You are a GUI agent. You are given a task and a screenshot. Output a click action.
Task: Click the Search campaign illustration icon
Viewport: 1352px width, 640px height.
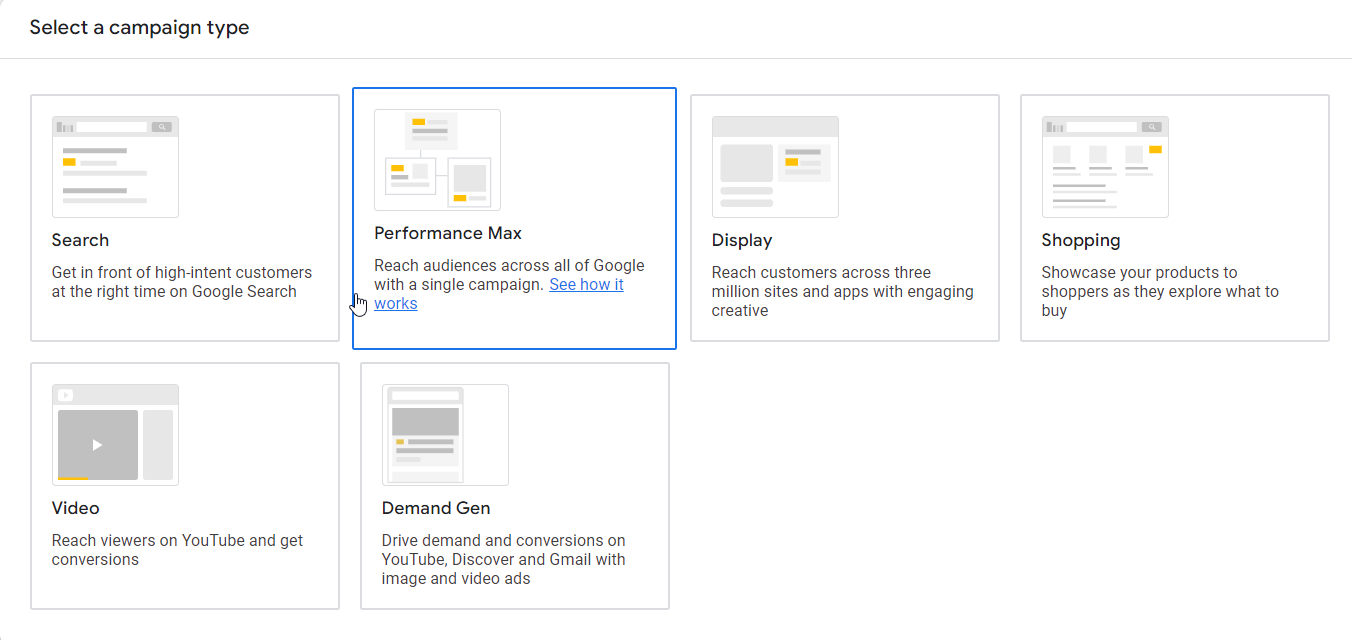(115, 167)
